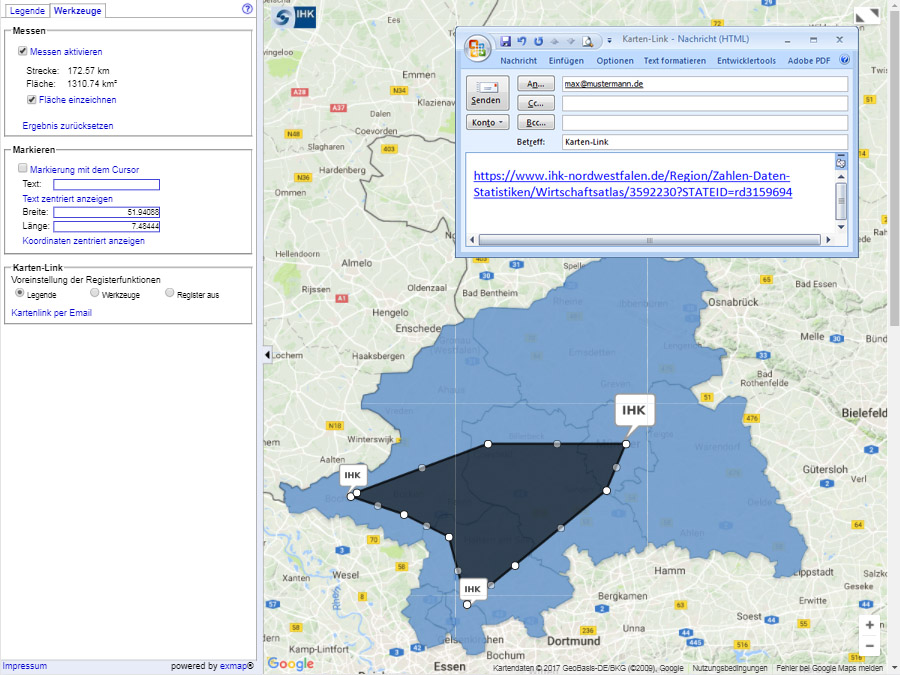Go to the previous item arrow in quick access toolbar
This screenshot has width=900, height=675.
point(554,41)
